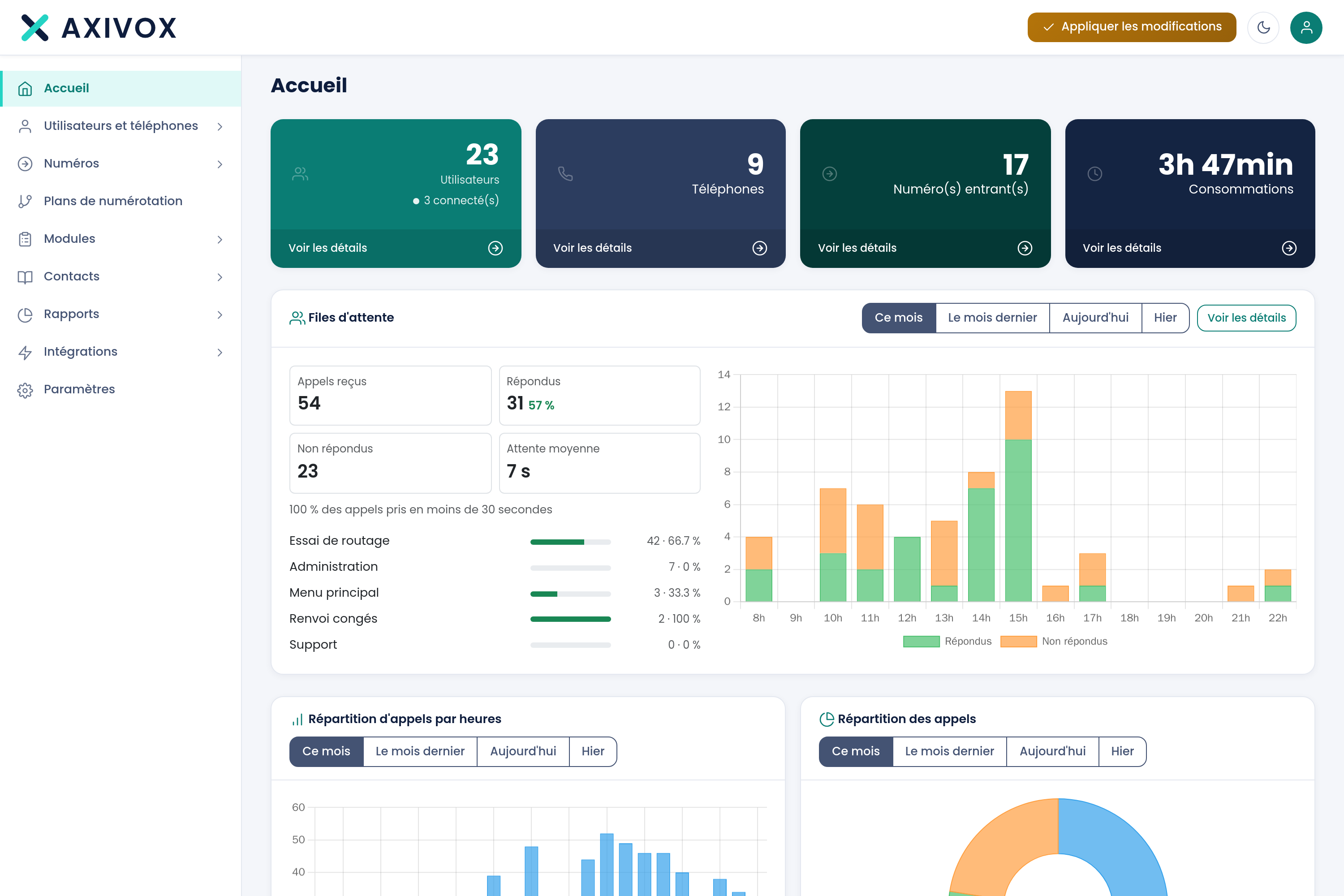Select Aujourd'hui in Répartition d'appels par heures
Screen dimensions: 1344x896
click(x=523, y=751)
